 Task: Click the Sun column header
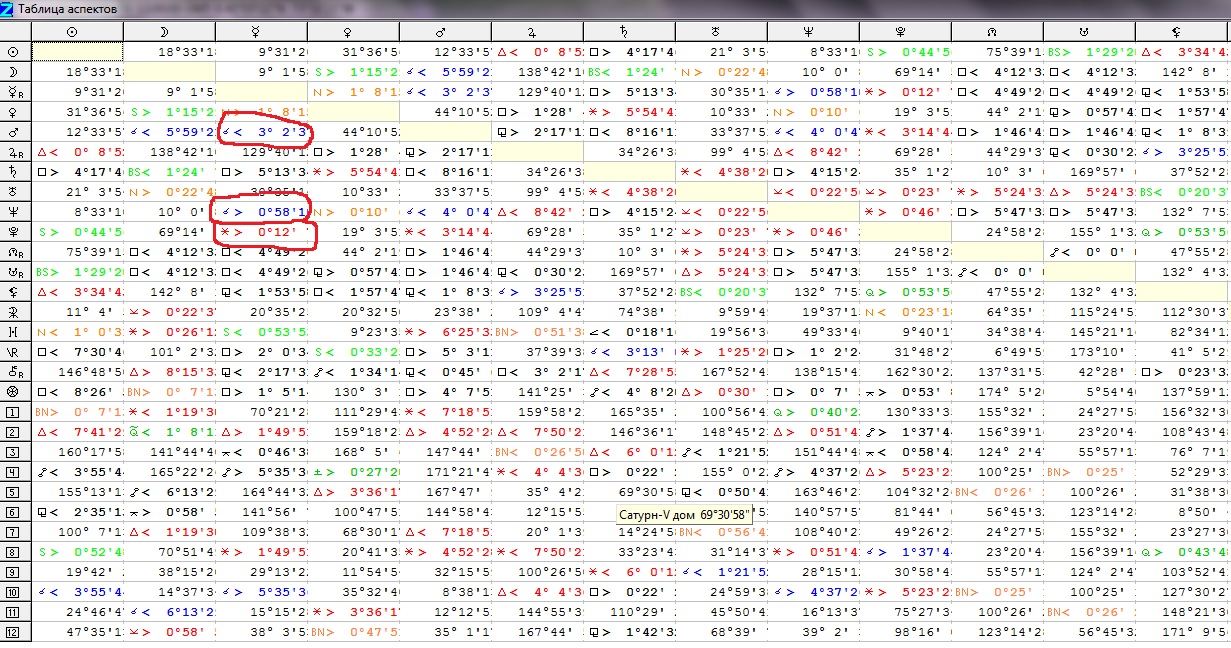pyautogui.click(x=77, y=32)
